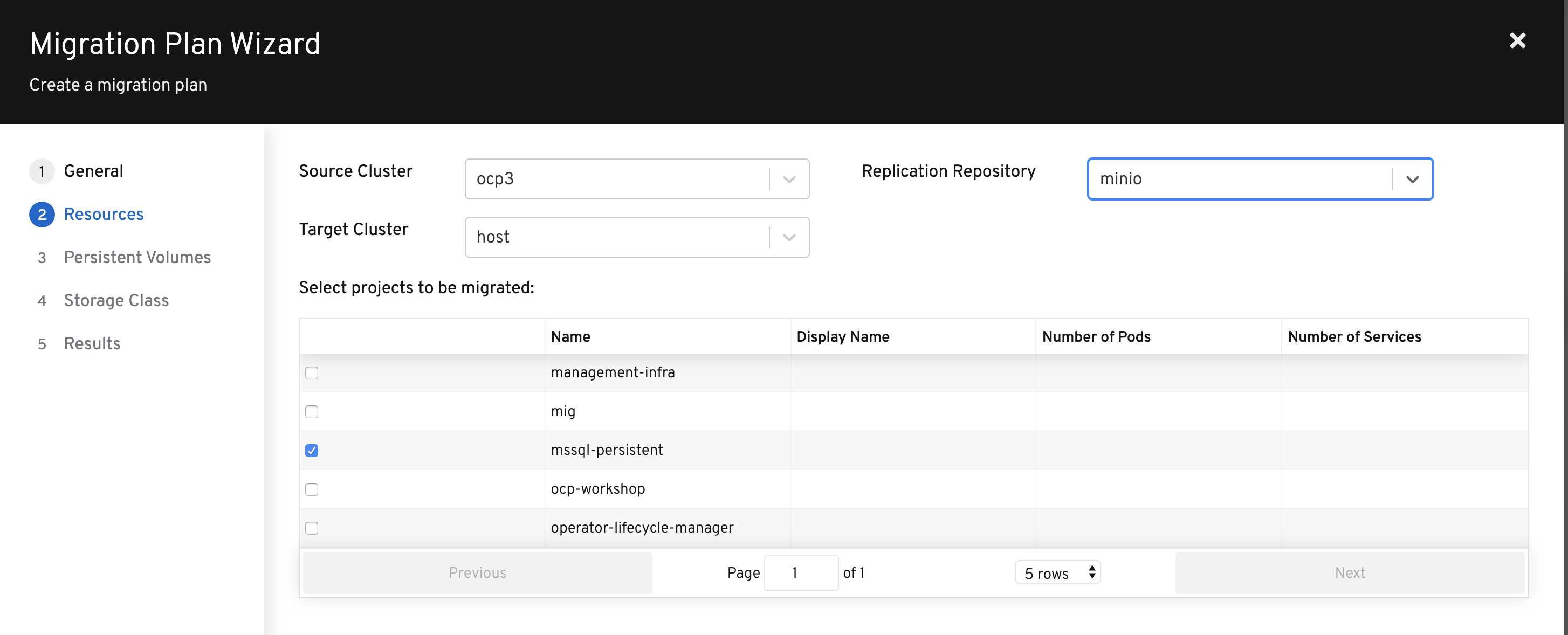
Task: Close the Migration Plan Wizard
Action: tap(1518, 41)
